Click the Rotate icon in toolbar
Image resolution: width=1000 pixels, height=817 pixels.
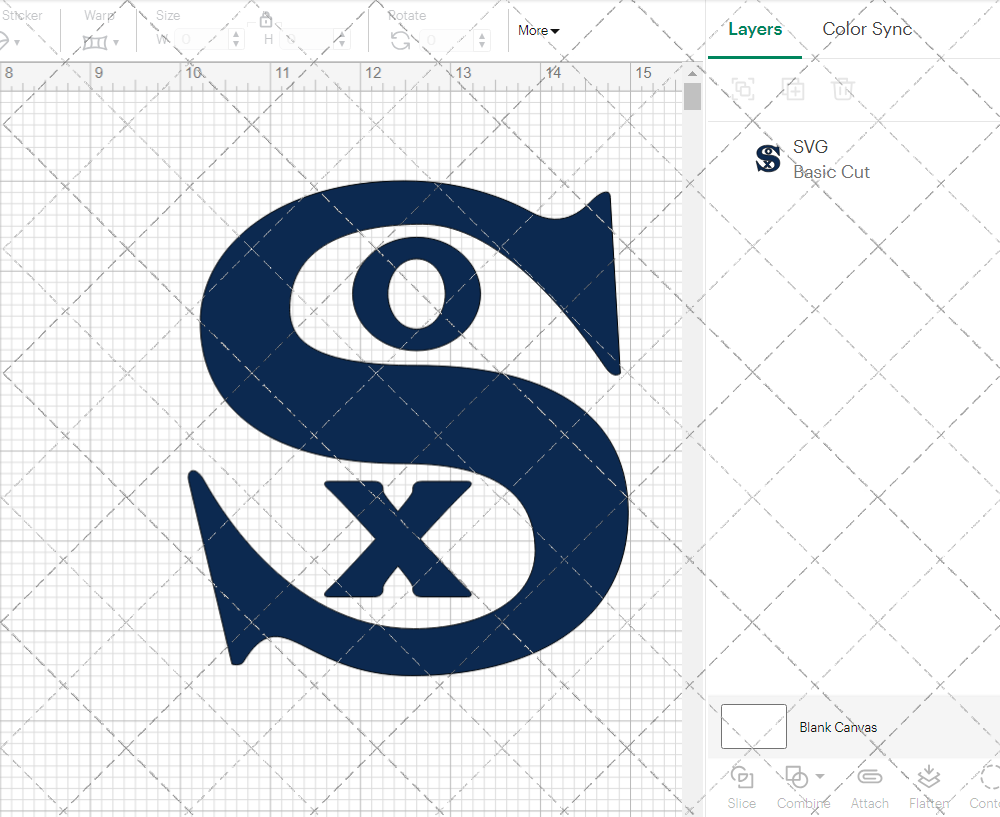tap(400, 40)
